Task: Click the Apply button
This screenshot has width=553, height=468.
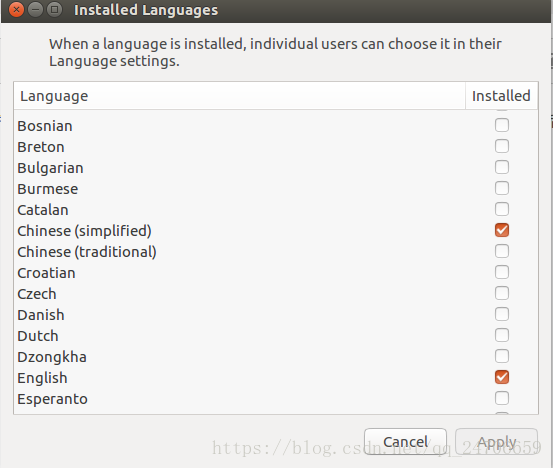Action: point(496,442)
